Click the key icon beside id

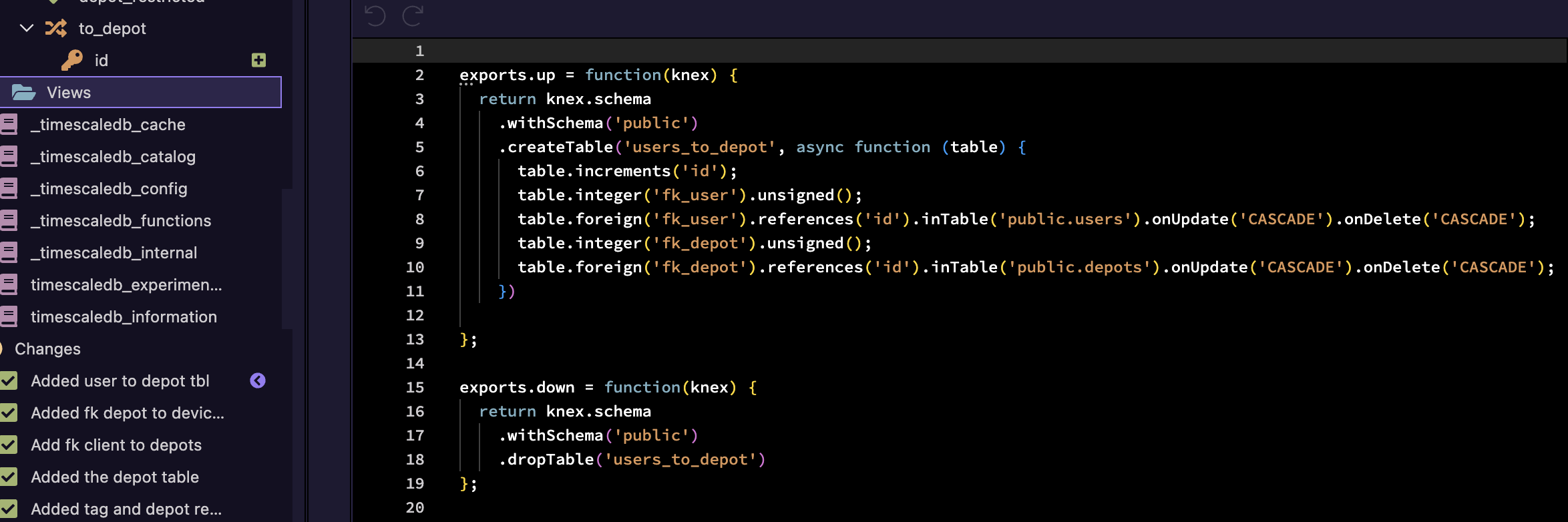pyautogui.click(x=72, y=60)
